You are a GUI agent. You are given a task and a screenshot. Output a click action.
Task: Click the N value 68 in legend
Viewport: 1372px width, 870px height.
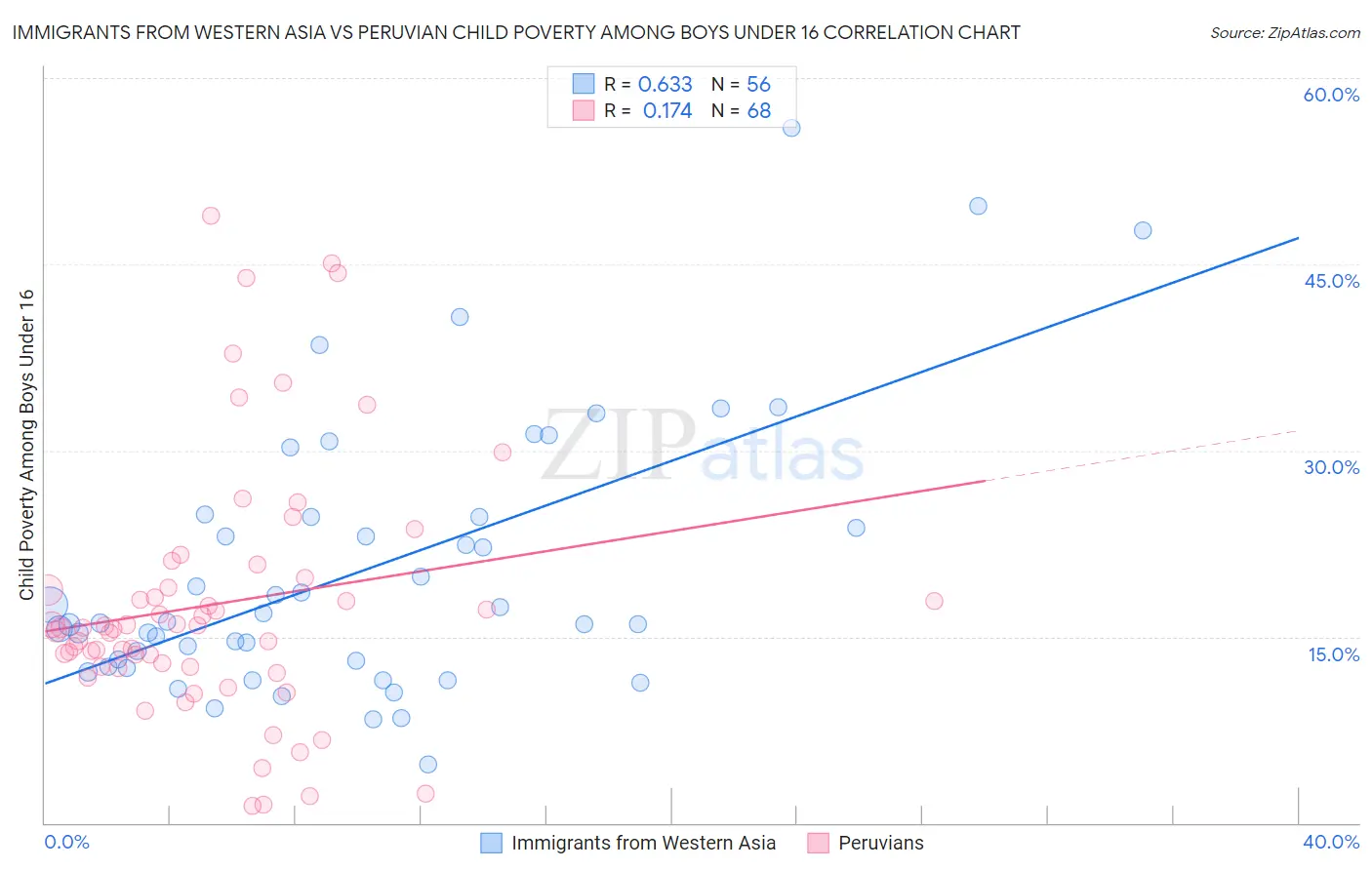pos(759,110)
